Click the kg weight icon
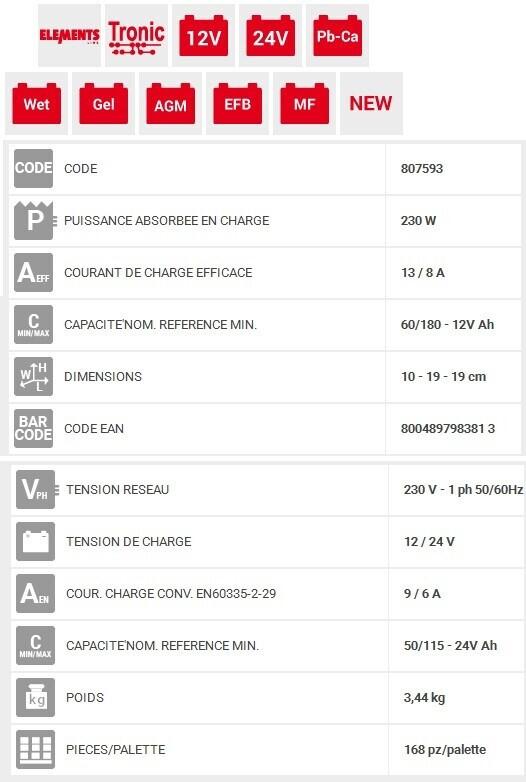 [35, 697]
